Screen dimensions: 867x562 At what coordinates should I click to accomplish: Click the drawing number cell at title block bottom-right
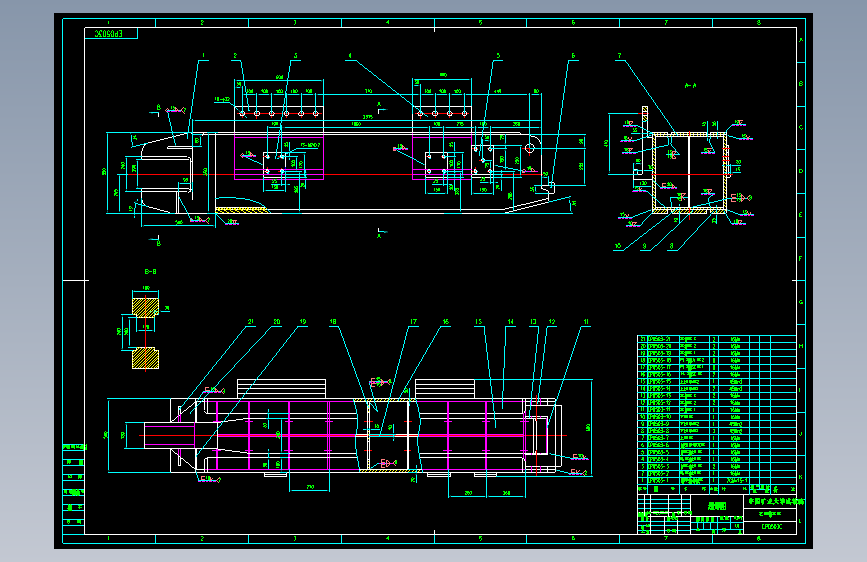tap(770, 527)
